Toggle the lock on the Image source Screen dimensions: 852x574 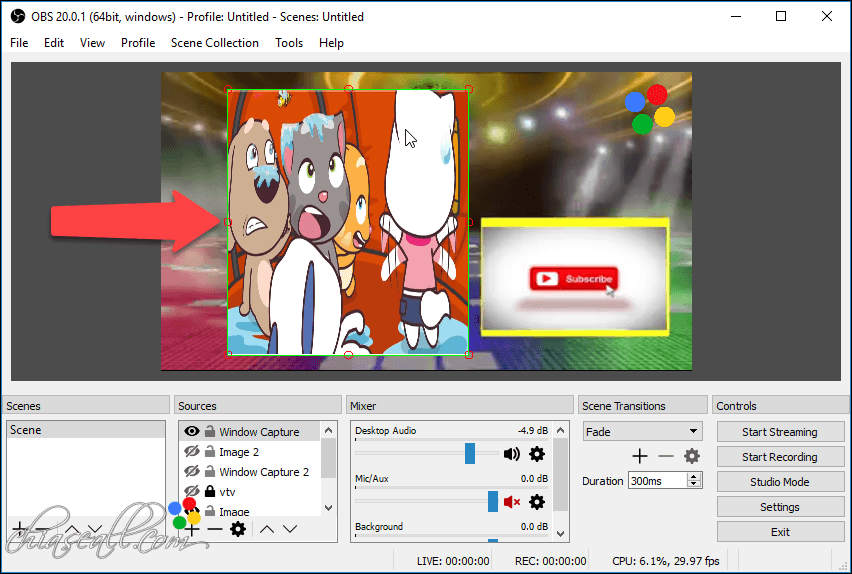210,511
